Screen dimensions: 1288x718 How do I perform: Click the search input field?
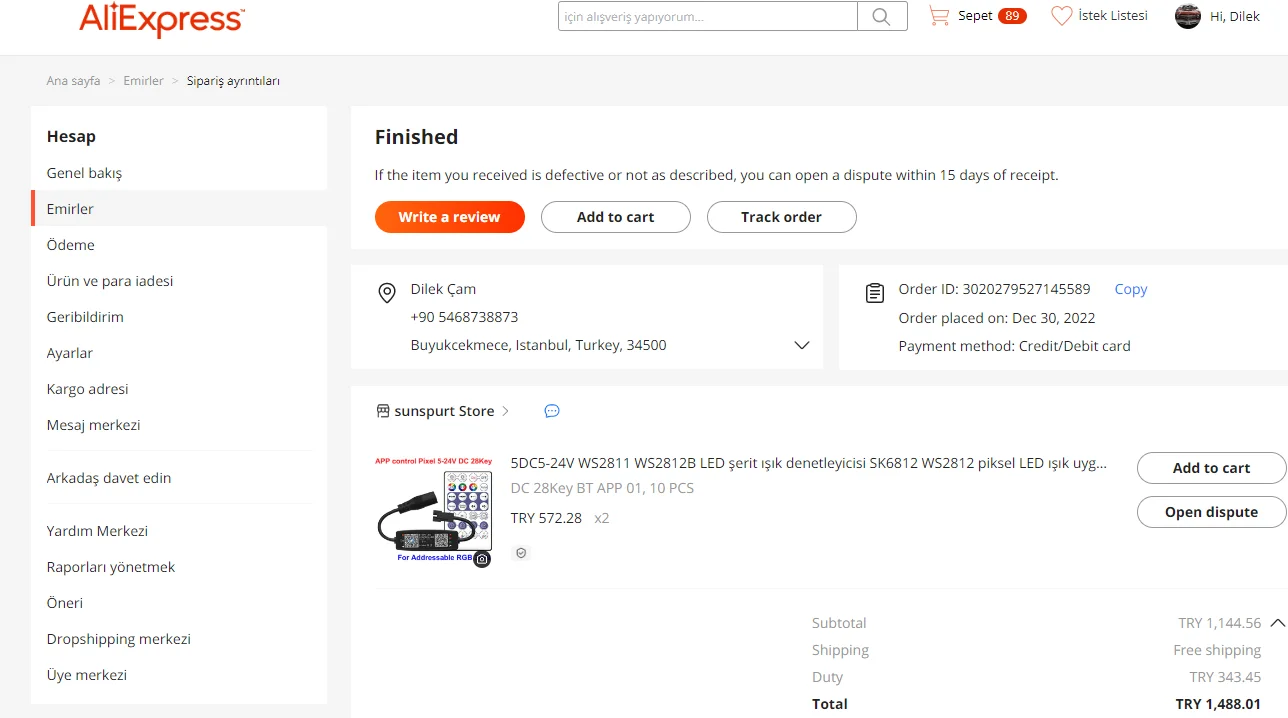(x=708, y=16)
